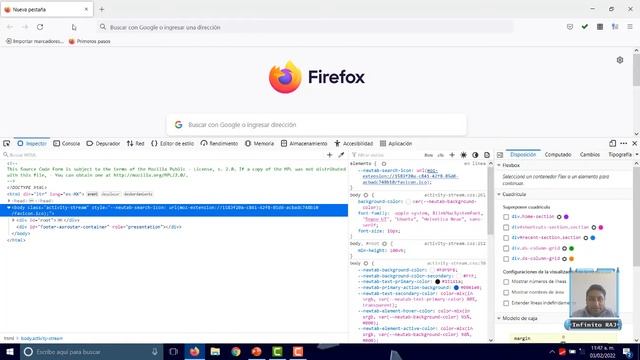Screen dimensions: 640x360
Task: Open the sidebar tabs overflow dropdown arrow
Action: pos(637,155)
